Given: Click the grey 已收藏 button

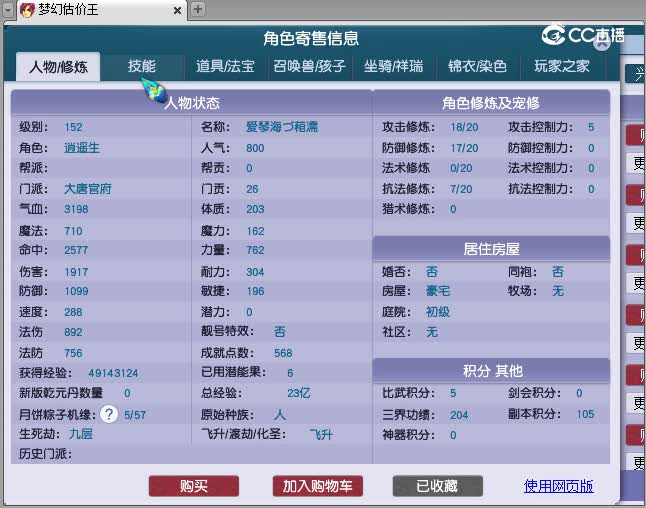Looking at the screenshot, I should 438,486.
